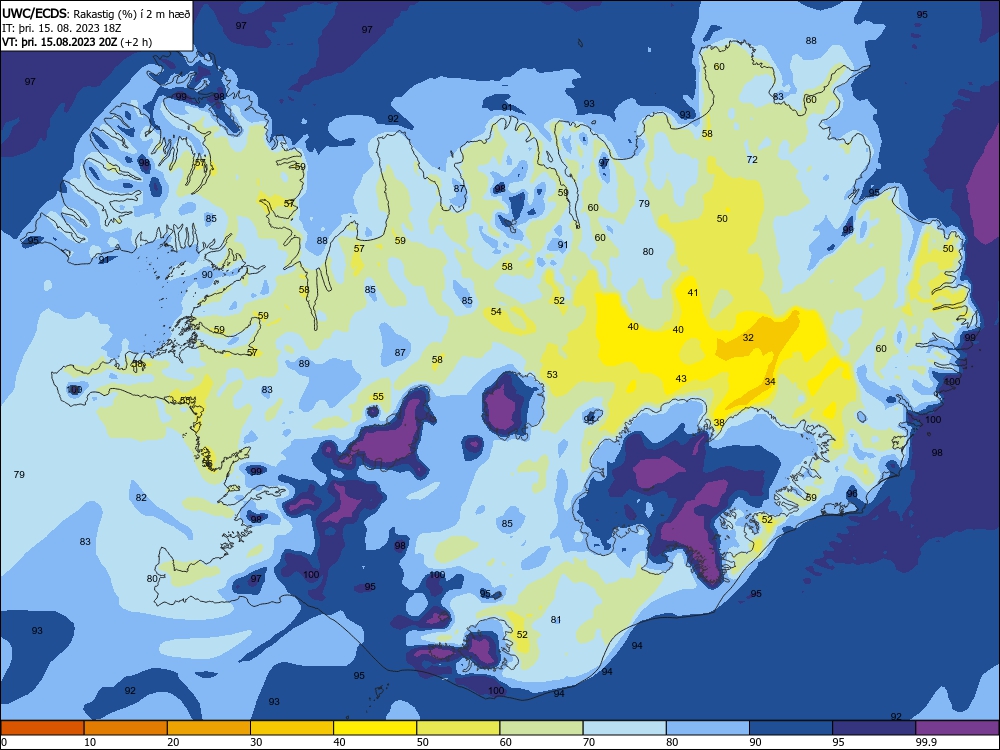Click the pale blue 70–80 legend swatch
The width and height of the screenshot is (1000, 750).
pyautogui.click(x=624, y=728)
